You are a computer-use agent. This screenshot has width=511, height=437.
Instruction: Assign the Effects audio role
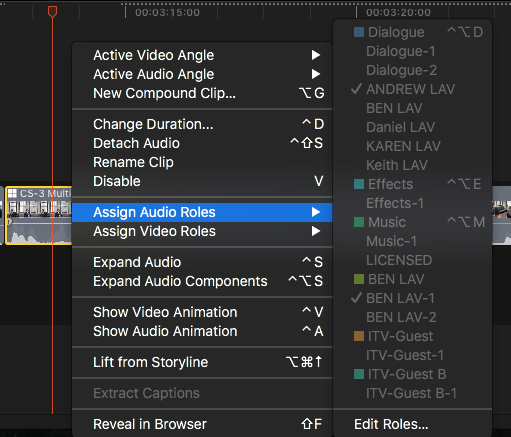413,184
